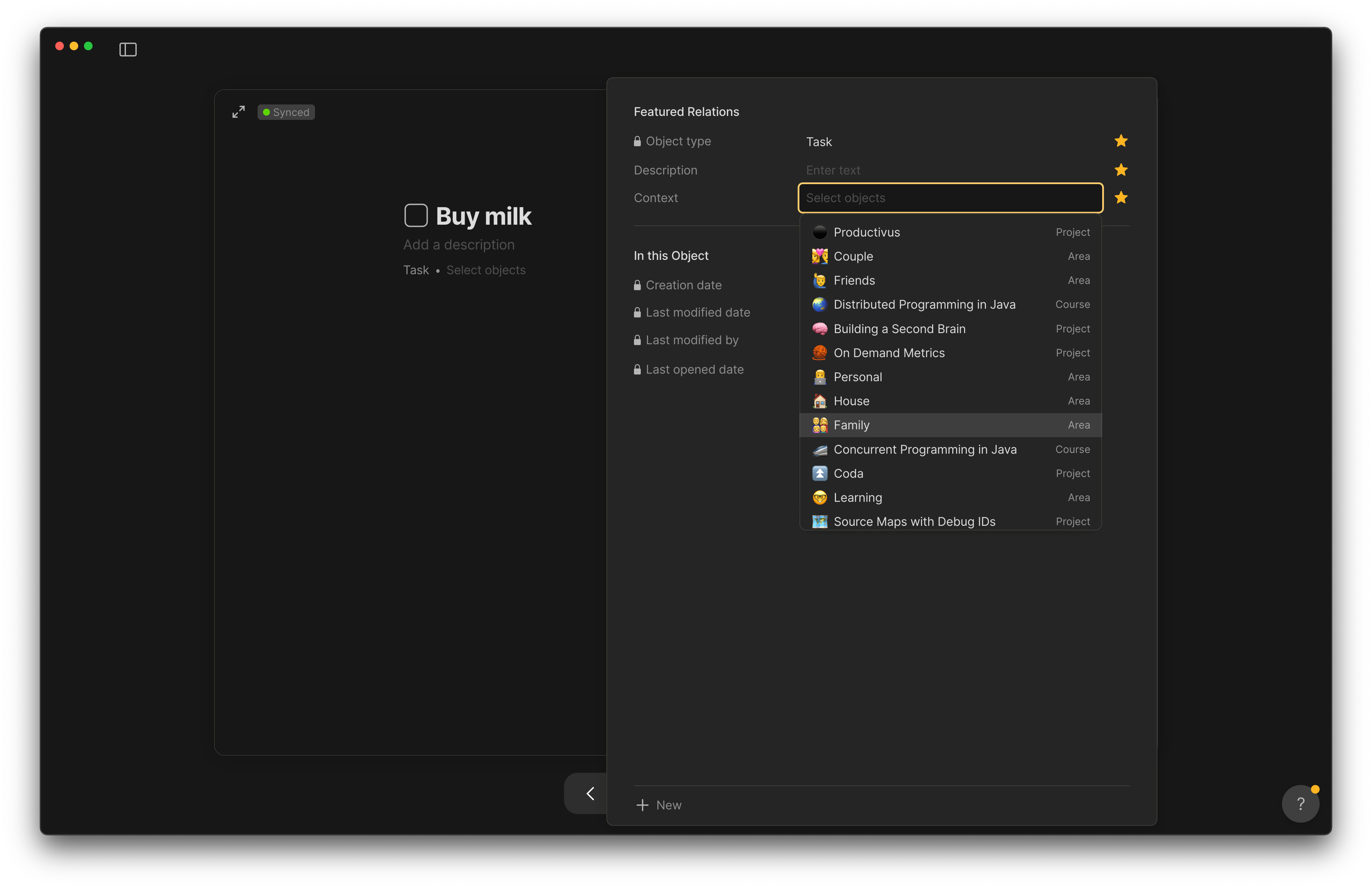Click the Synced status badge
The width and height of the screenshot is (1372, 888).
[286, 112]
